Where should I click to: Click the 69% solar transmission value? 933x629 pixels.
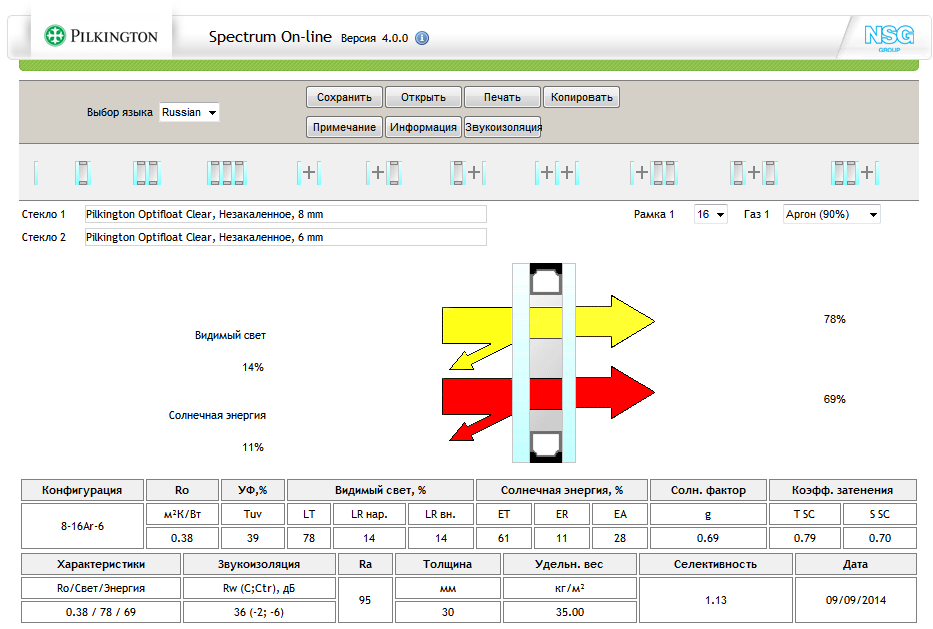coord(834,399)
